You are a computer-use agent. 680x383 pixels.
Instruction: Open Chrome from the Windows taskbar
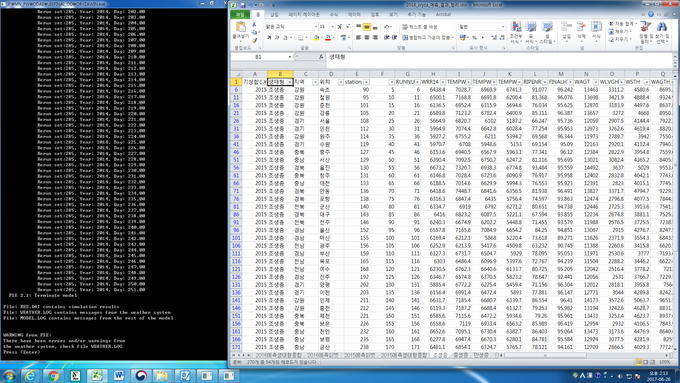point(53,376)
